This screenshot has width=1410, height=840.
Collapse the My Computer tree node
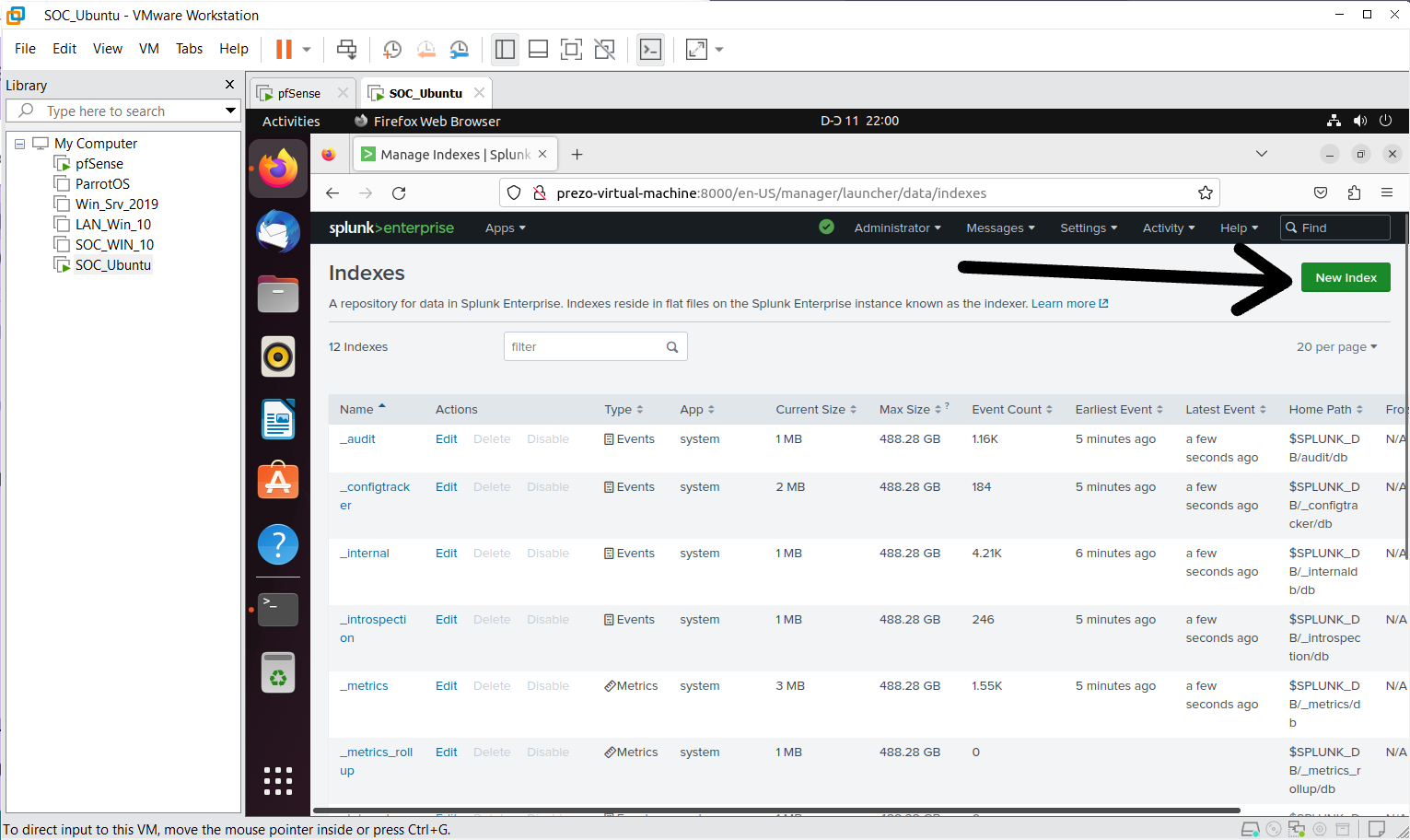coord(19,144)
